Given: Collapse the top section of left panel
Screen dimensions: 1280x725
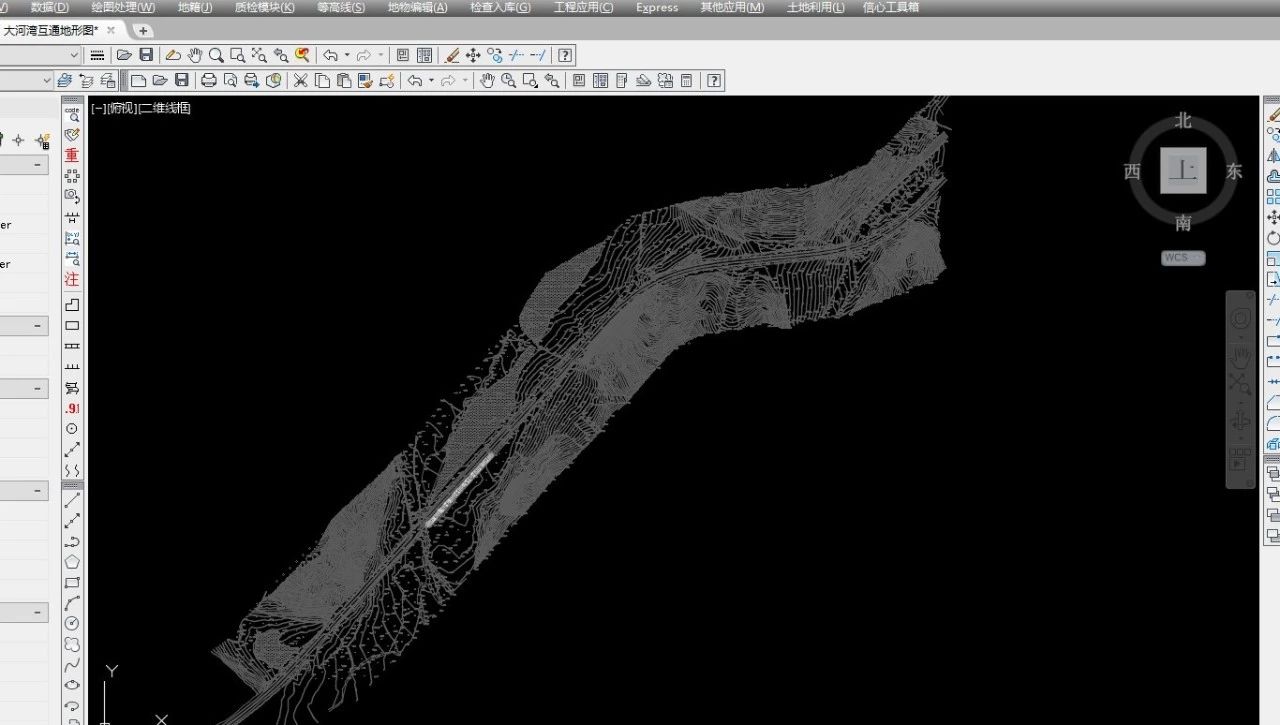Looking at the screenshot, I should [x=39, y=165].
